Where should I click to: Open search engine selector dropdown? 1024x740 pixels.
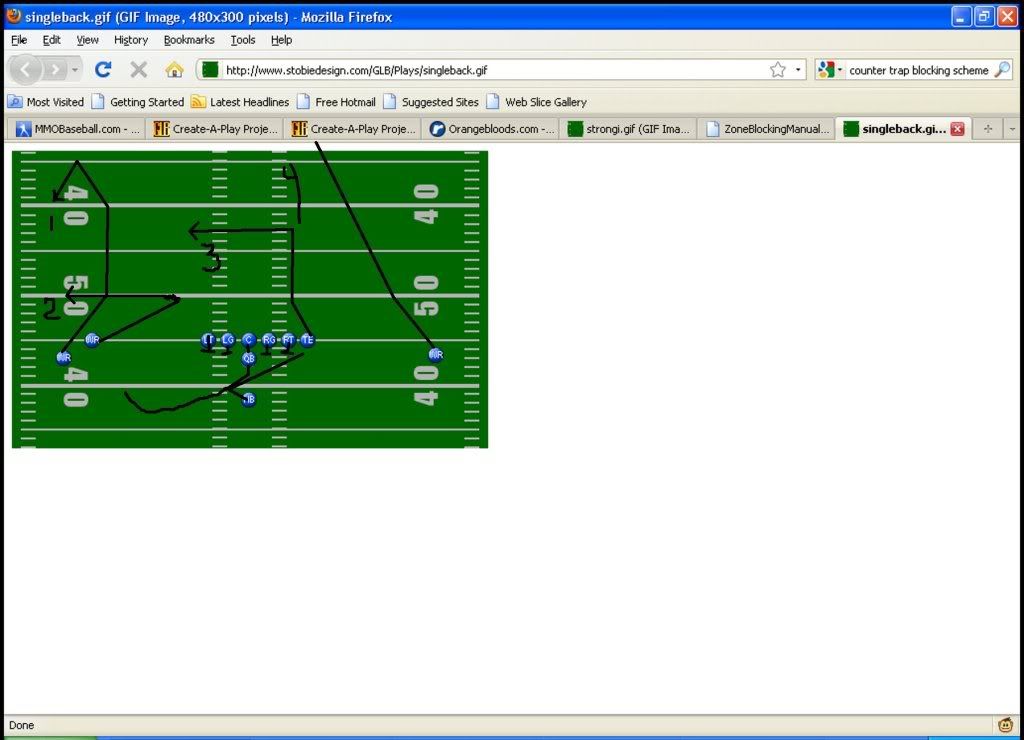tap(831, 70)
